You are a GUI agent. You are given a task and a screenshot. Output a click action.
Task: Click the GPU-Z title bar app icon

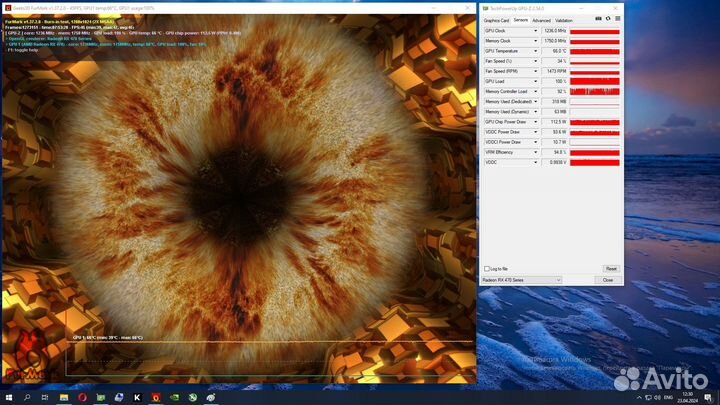(486, 8)
